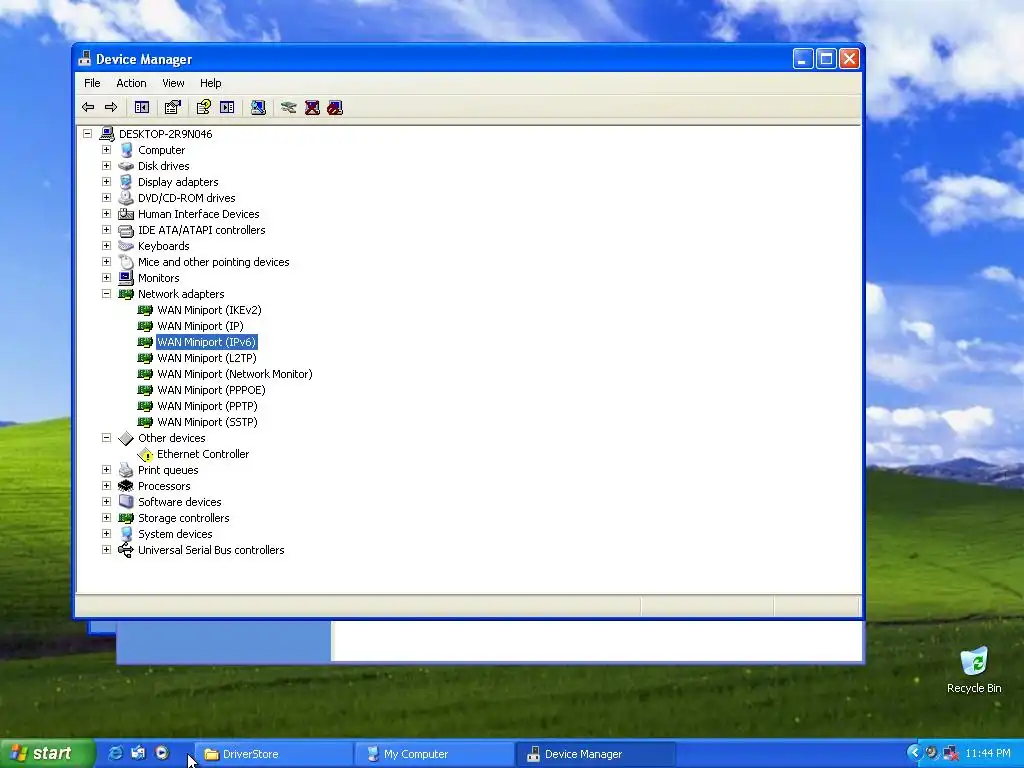
Task: Expand Mice and other pointing devices
Action: click(x=106, y=262)
